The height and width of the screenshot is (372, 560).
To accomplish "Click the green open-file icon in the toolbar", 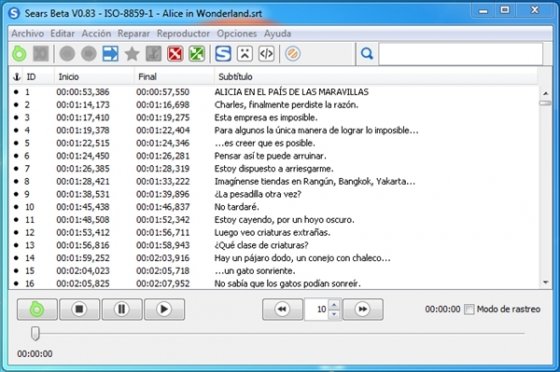I will click(19, 54).
